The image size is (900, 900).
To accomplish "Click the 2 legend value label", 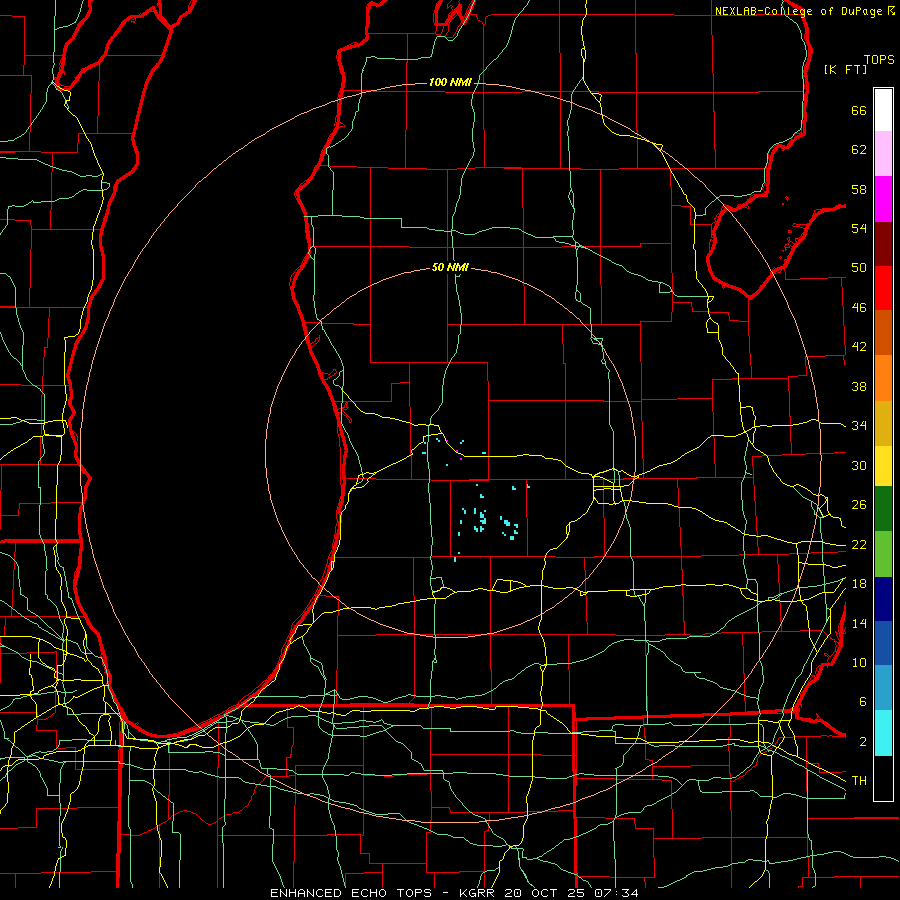I will click(x=863, y=742).
